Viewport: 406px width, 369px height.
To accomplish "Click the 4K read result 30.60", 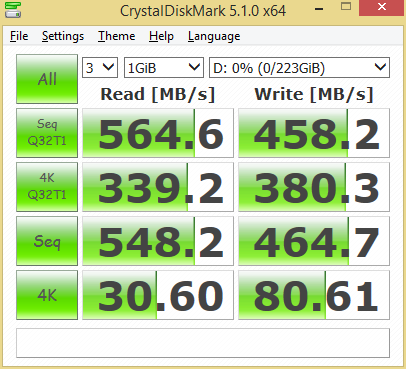I will click(x=158, y=295).
